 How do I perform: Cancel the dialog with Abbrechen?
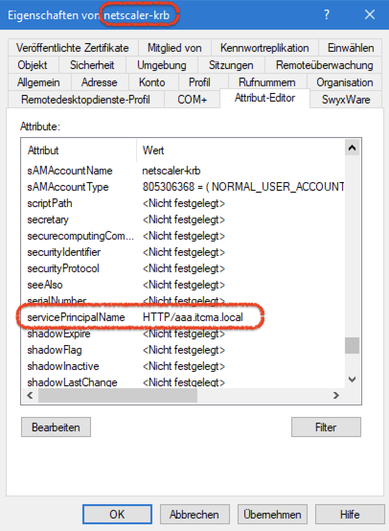(195, 514)
